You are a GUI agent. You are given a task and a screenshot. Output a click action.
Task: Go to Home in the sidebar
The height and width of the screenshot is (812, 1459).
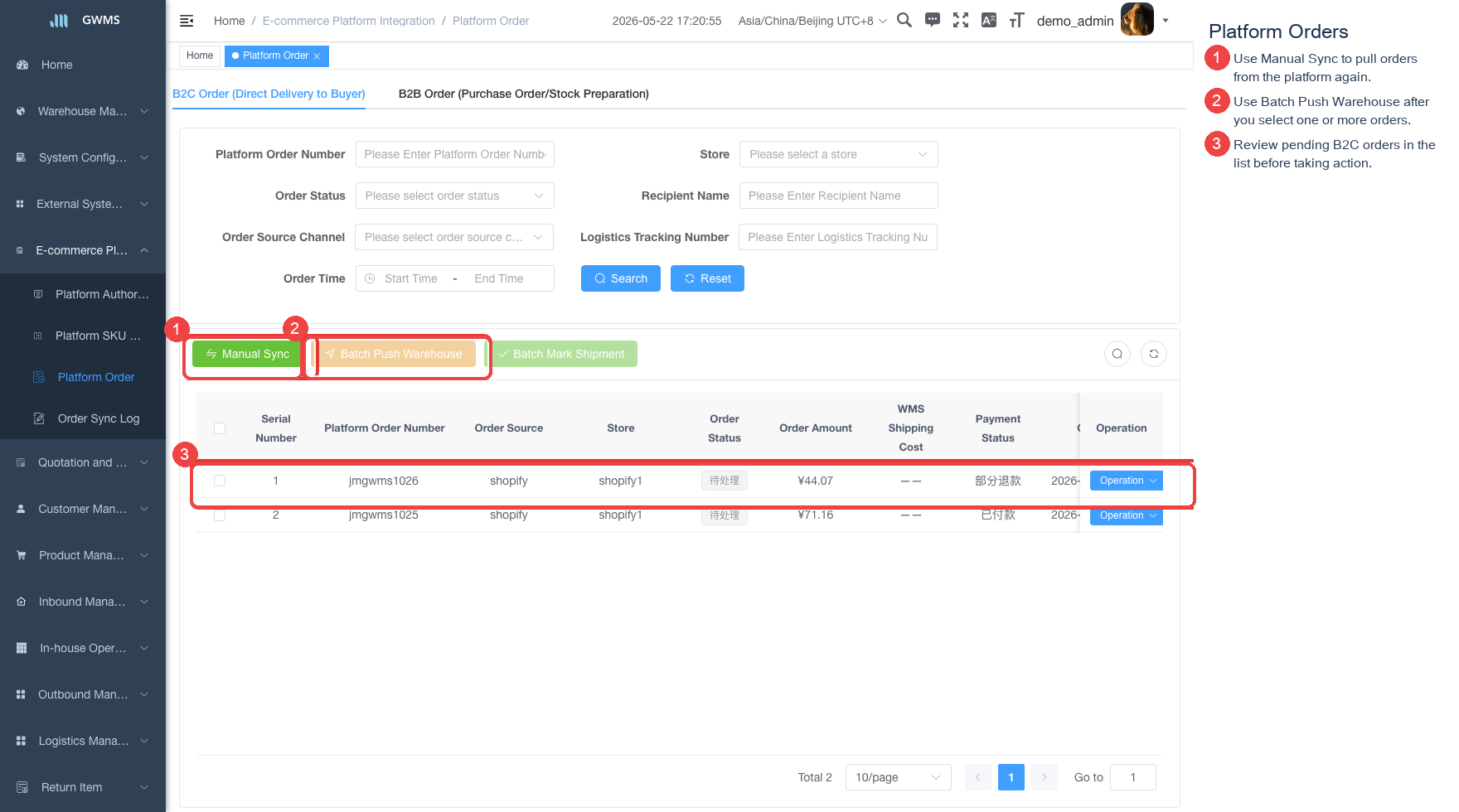(x=83, y=65)
